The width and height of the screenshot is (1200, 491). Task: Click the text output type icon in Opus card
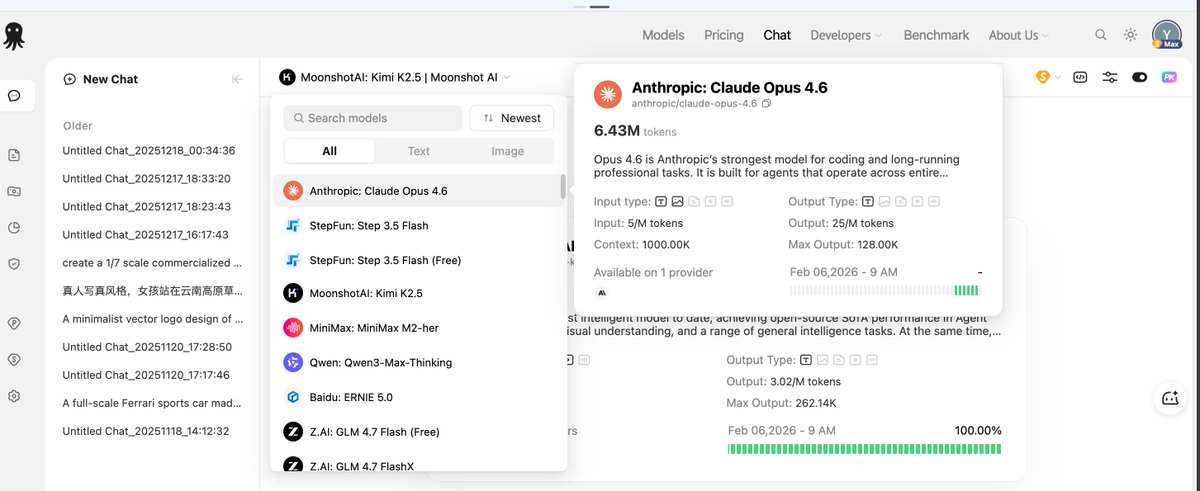pyautogui.click(x=866, y=202)
